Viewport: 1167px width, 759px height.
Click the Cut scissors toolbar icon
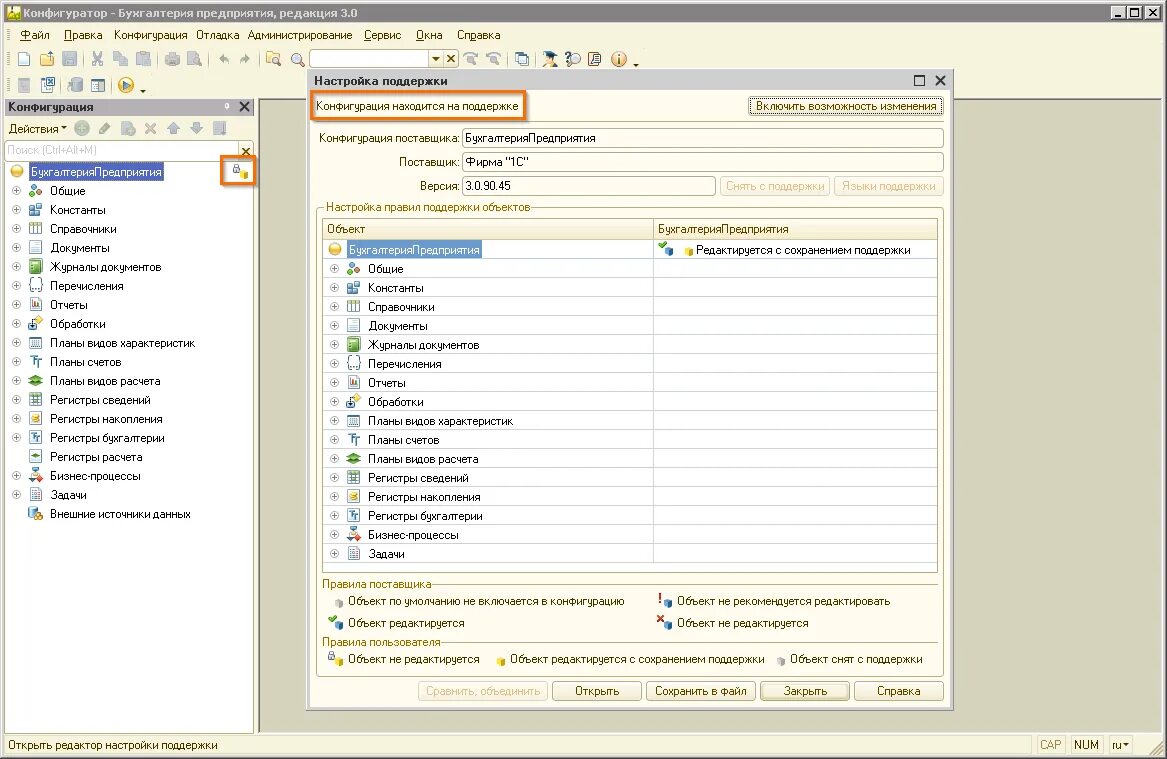tap(97, 59)
